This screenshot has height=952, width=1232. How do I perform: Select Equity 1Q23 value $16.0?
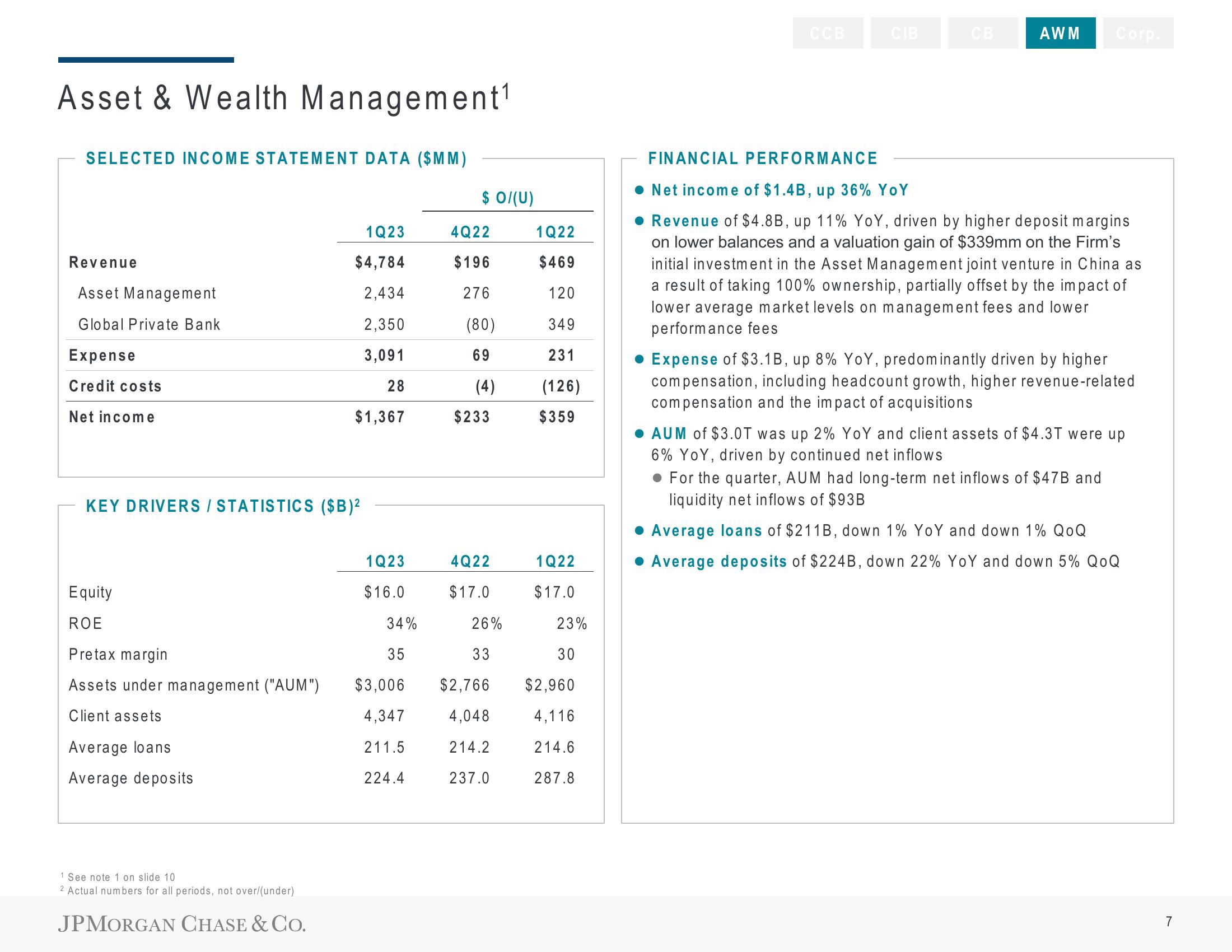pos(384,592)
